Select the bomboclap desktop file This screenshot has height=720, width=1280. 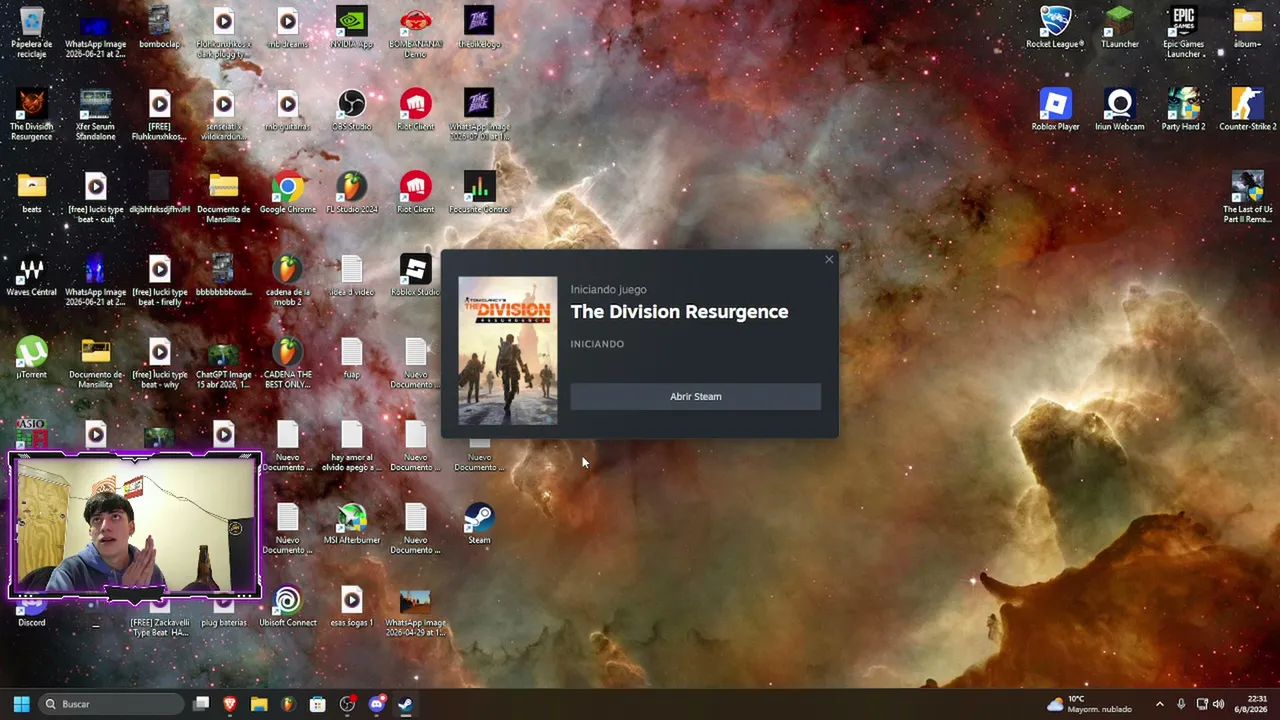tap(160, 28)
